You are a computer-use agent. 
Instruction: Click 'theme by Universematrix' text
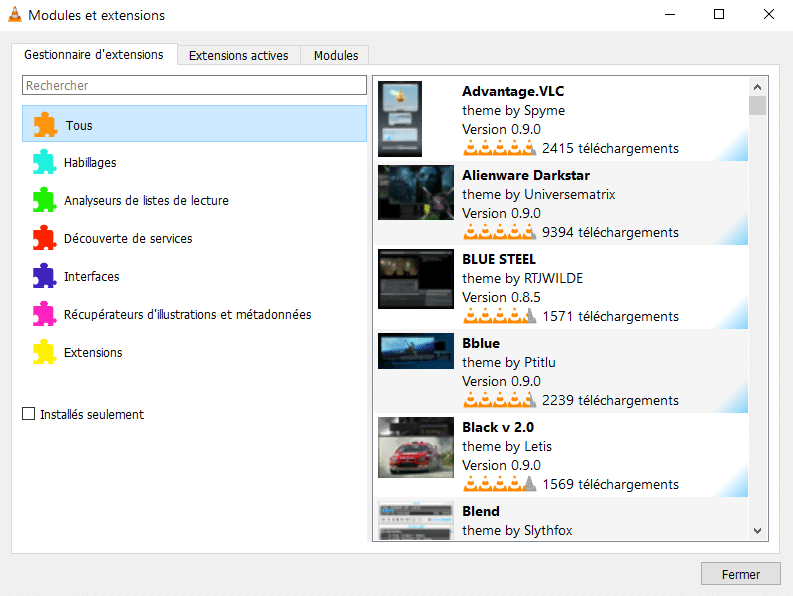539,194
